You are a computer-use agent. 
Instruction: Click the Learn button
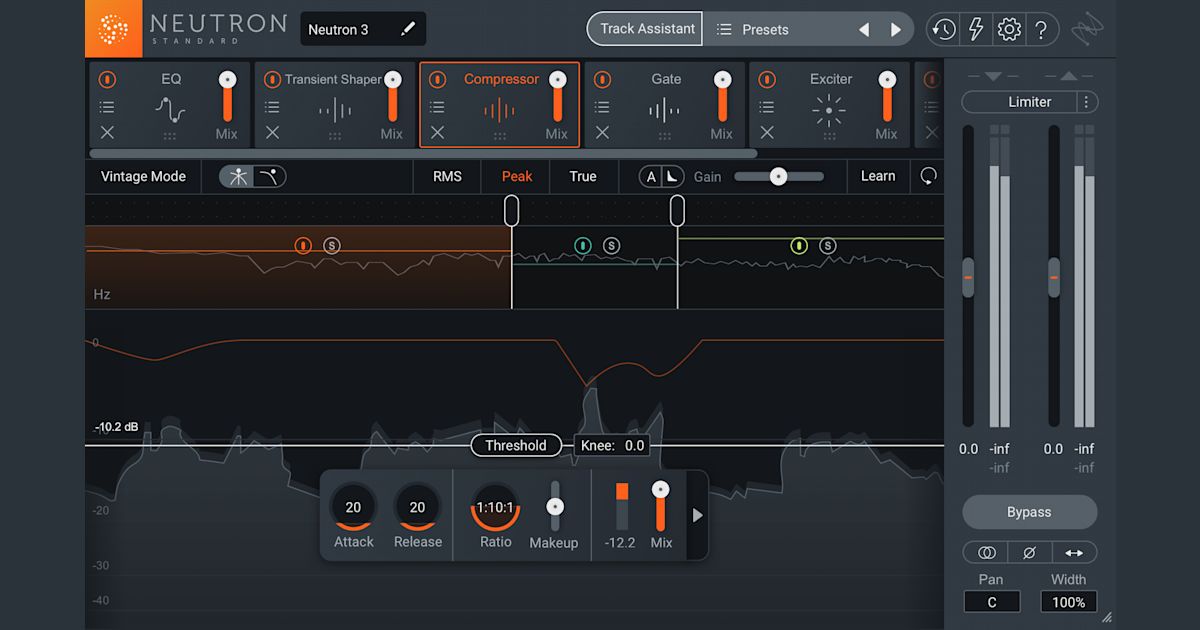tap(878, 176)
